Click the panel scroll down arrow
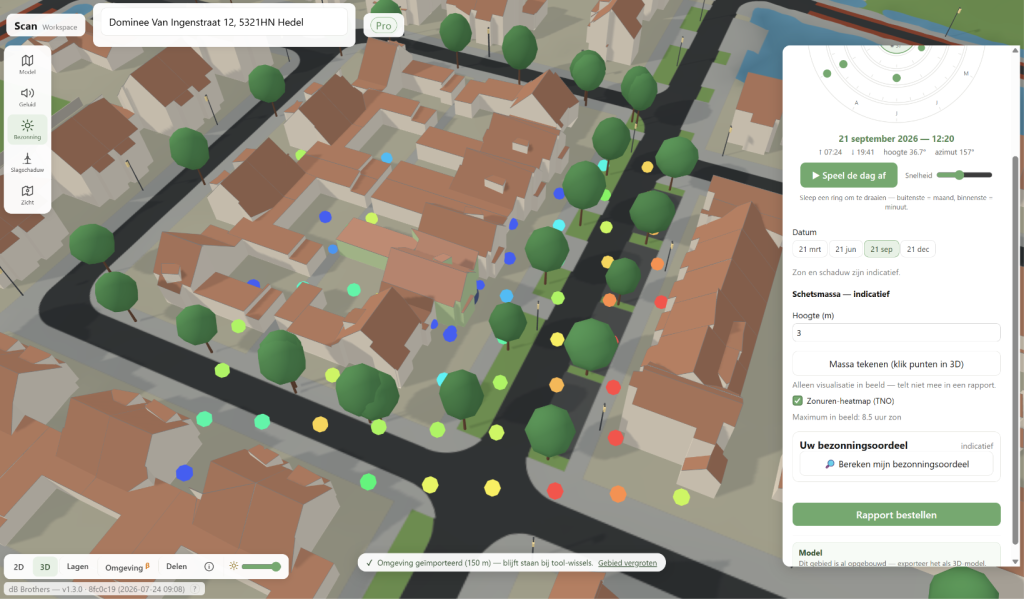 (x=1015, y=561)
